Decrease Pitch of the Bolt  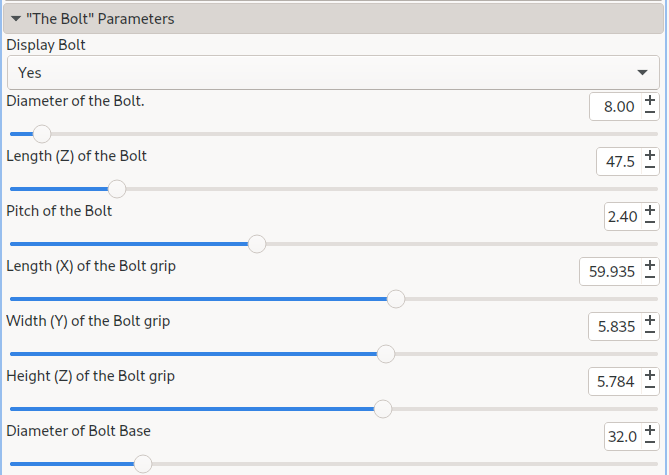point(650,223)
